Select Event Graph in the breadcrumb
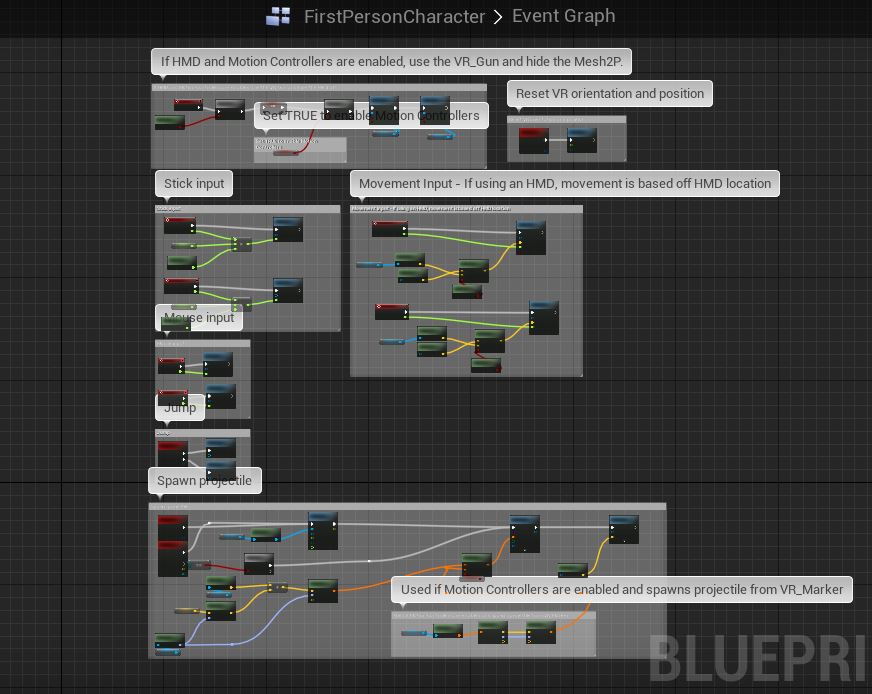 pyautogui.click(x=563, y=16)
